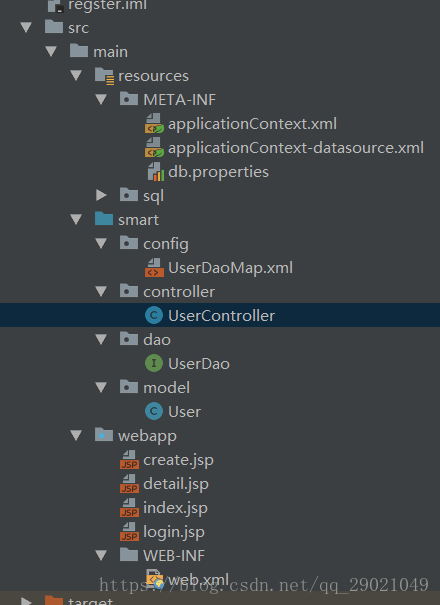
Task: Collapse the webapp folder arrow
Action: point(76,435)
